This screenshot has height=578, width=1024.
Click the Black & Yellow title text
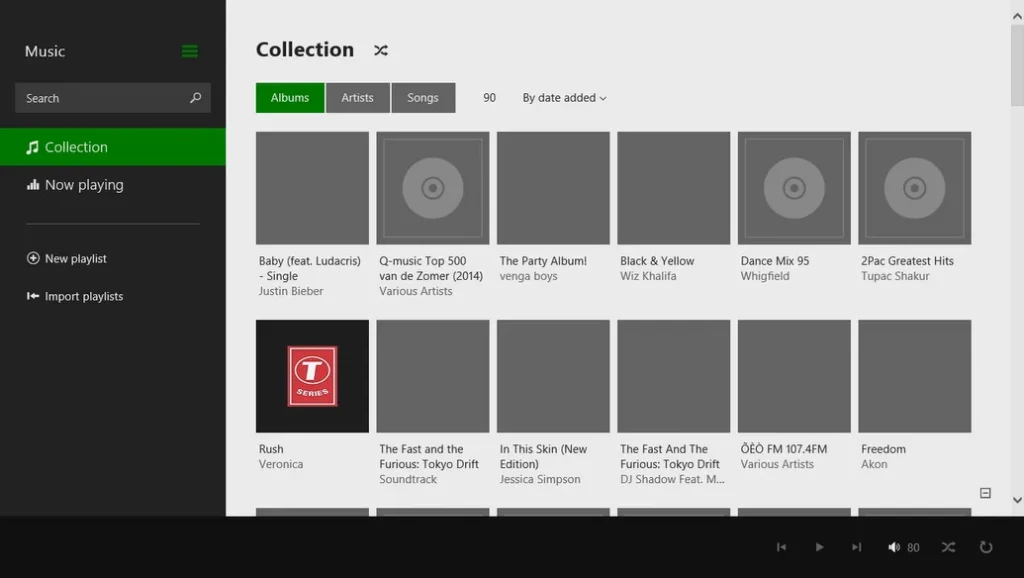point(657,261)
